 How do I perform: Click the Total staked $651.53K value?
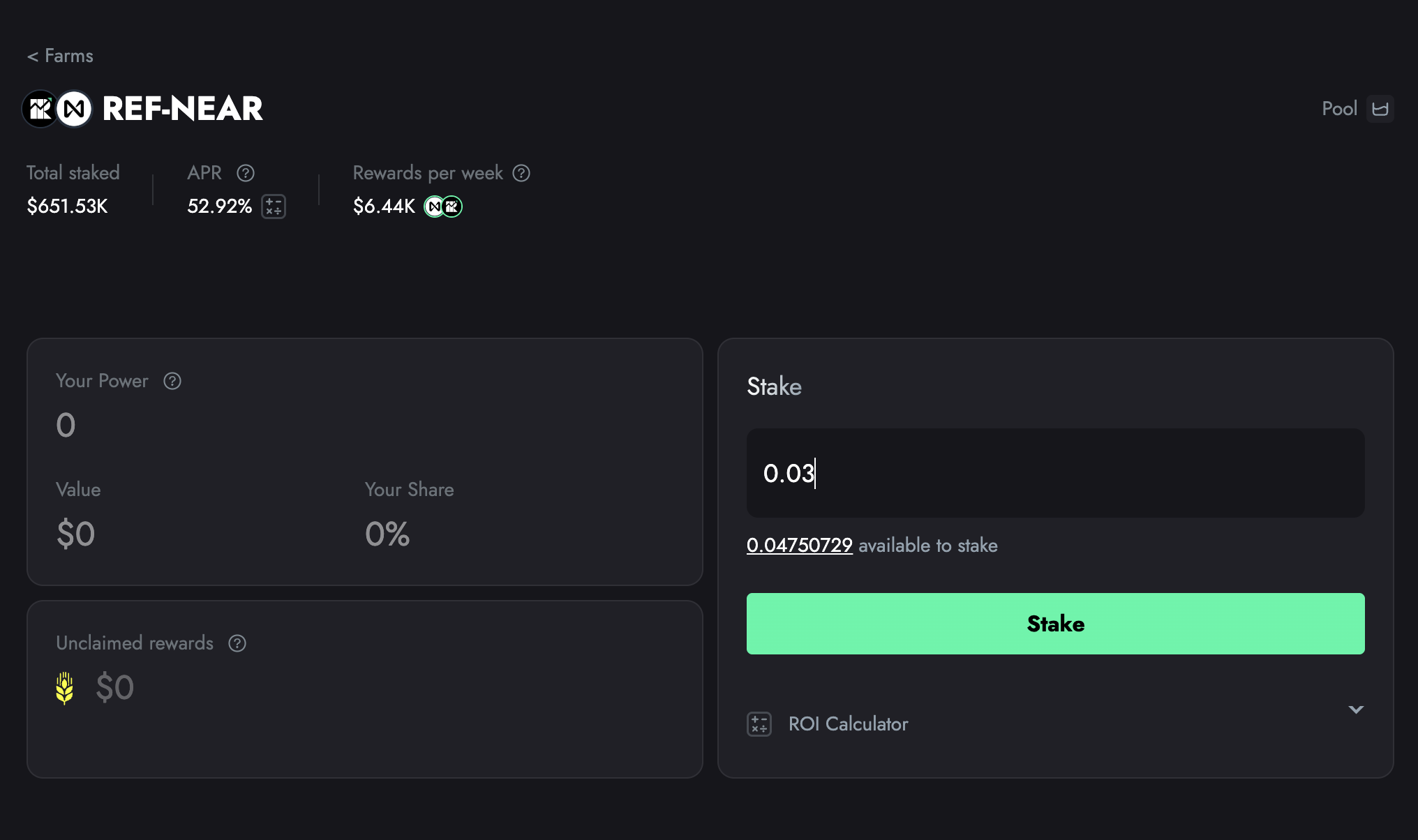tap(67, 207)
